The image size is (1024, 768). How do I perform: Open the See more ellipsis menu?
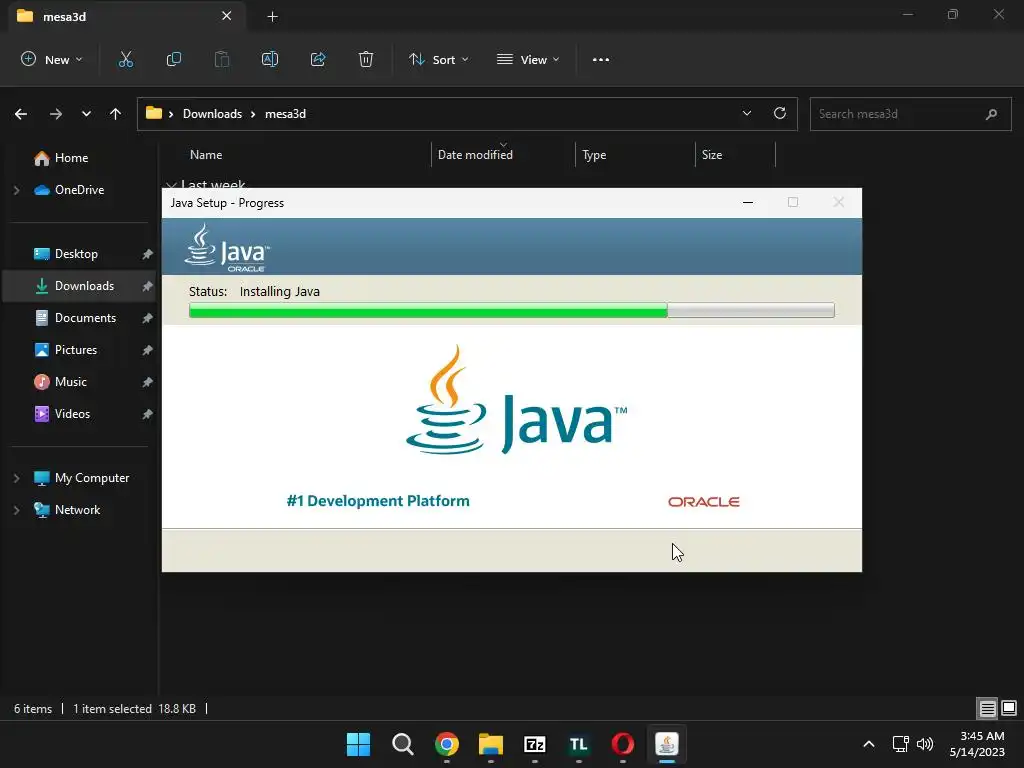click(601, 59)
